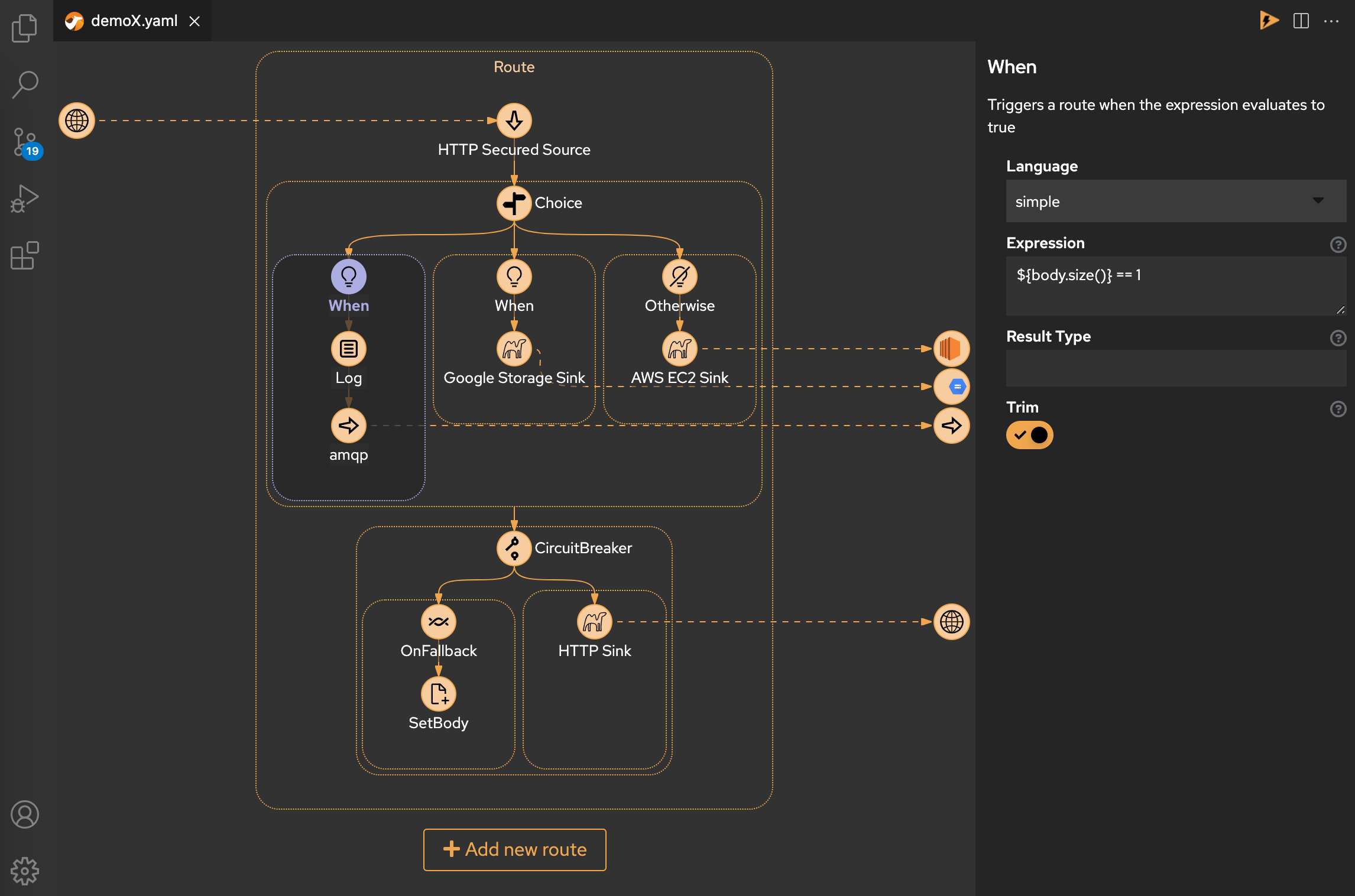Close the demoX.yaml tab

[x=195, y=21]
